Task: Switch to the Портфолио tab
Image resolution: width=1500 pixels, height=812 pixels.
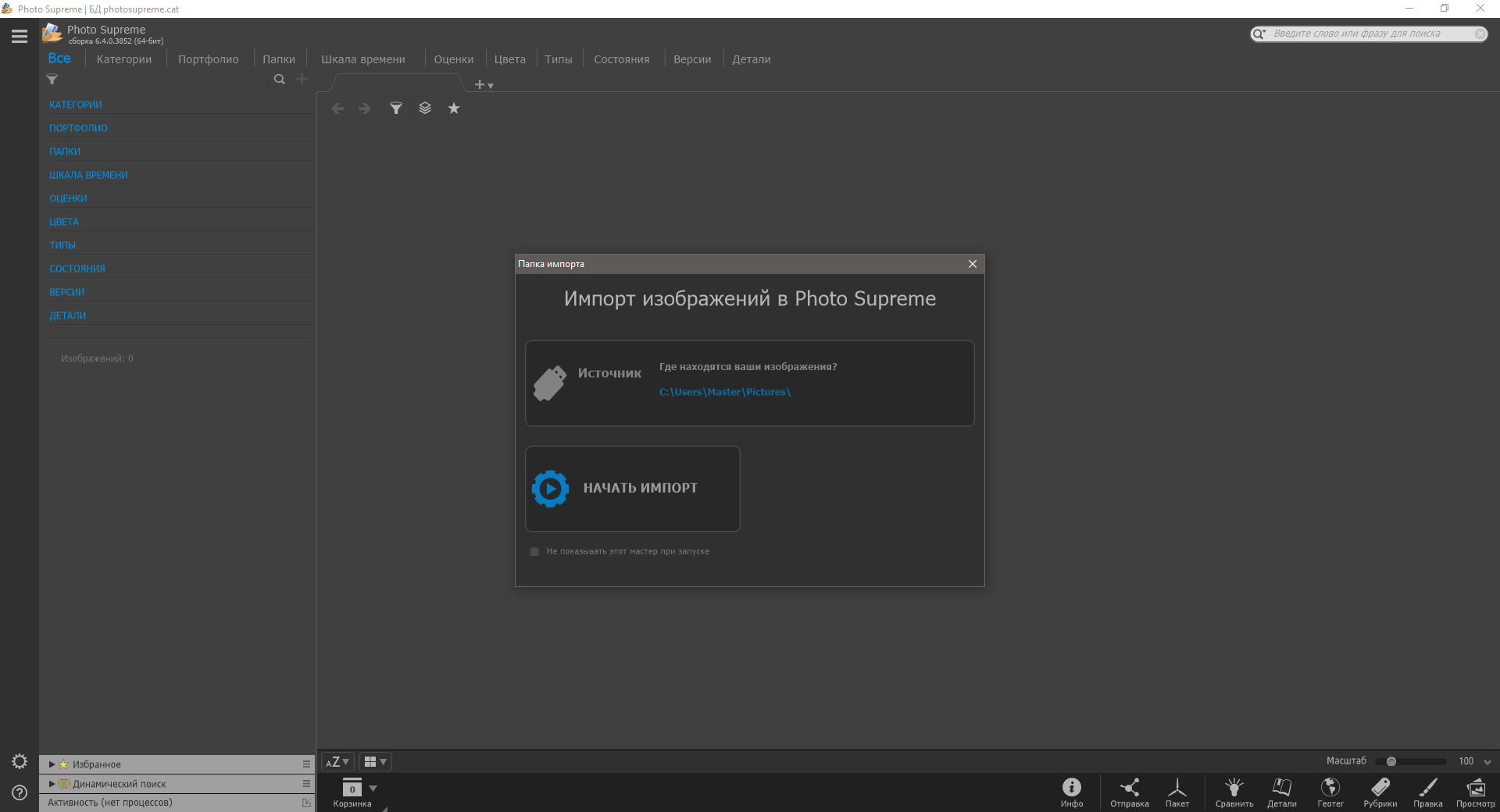Action: (x=209, y=59)
